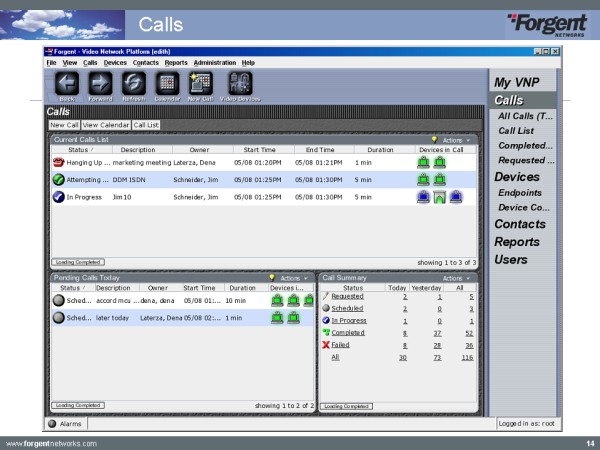Click the In Progress call status icon

tap(58, 197)
